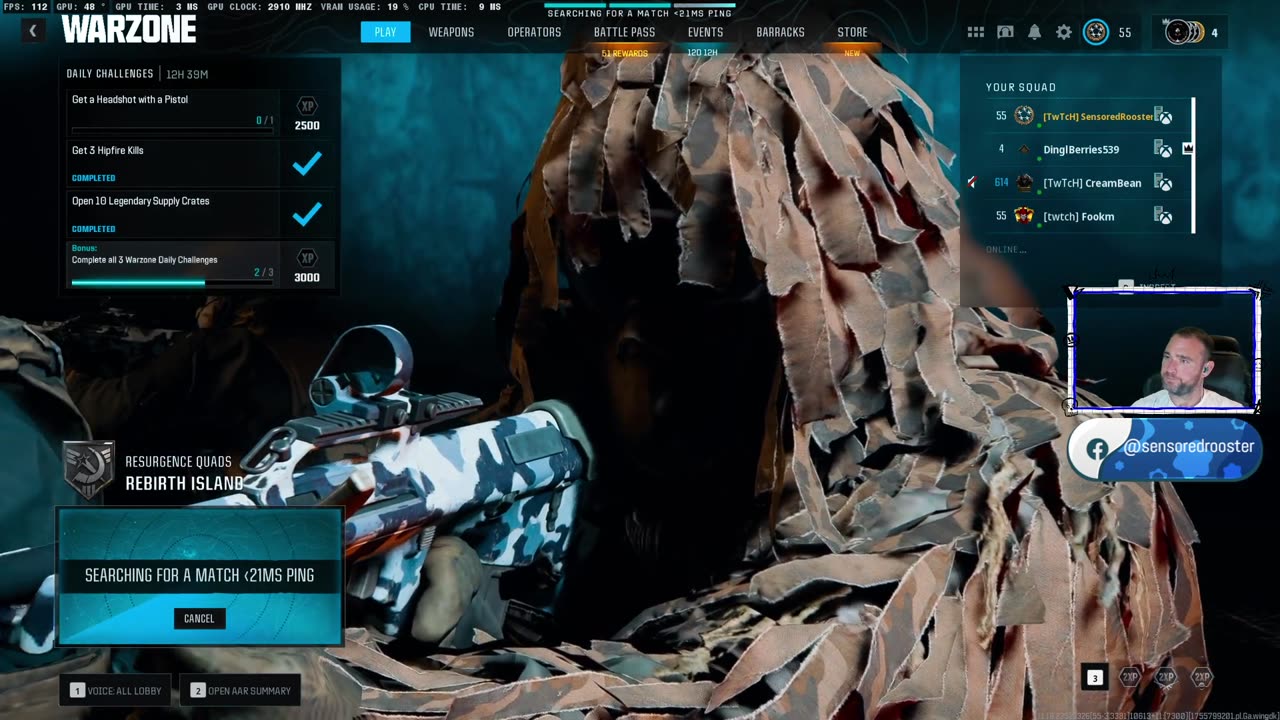
Task: Open the grid menu icon in the top bar
Action: (x=975, y=32)
